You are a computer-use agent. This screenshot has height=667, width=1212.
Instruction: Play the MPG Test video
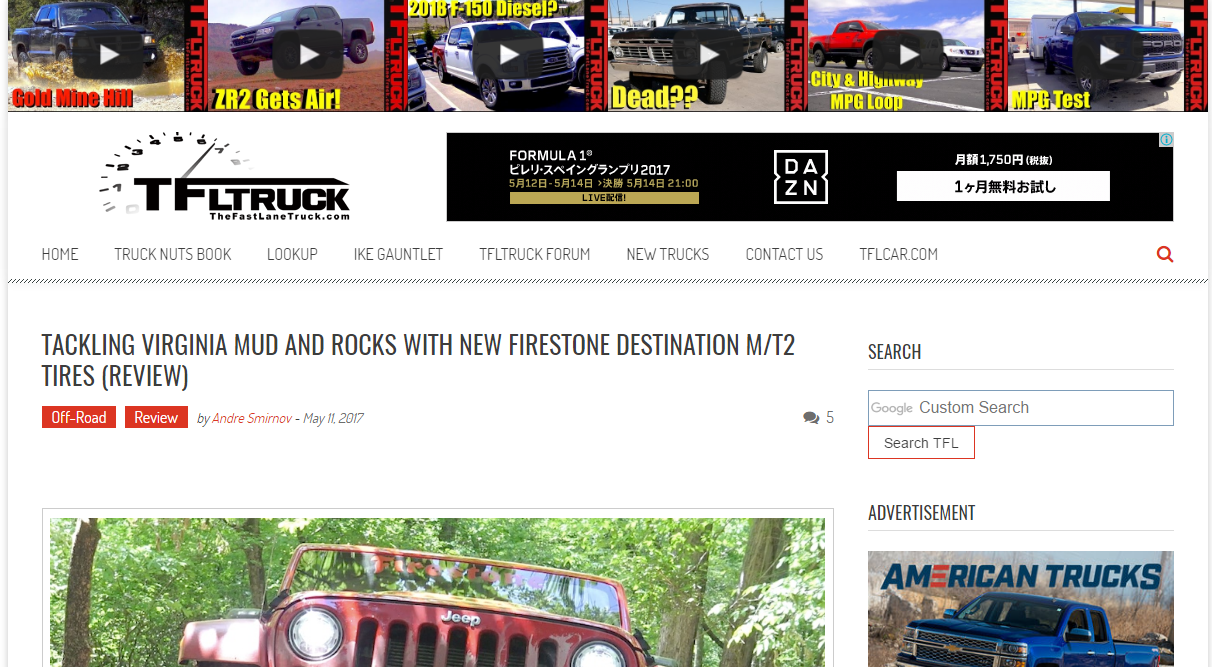[1108, 54]
